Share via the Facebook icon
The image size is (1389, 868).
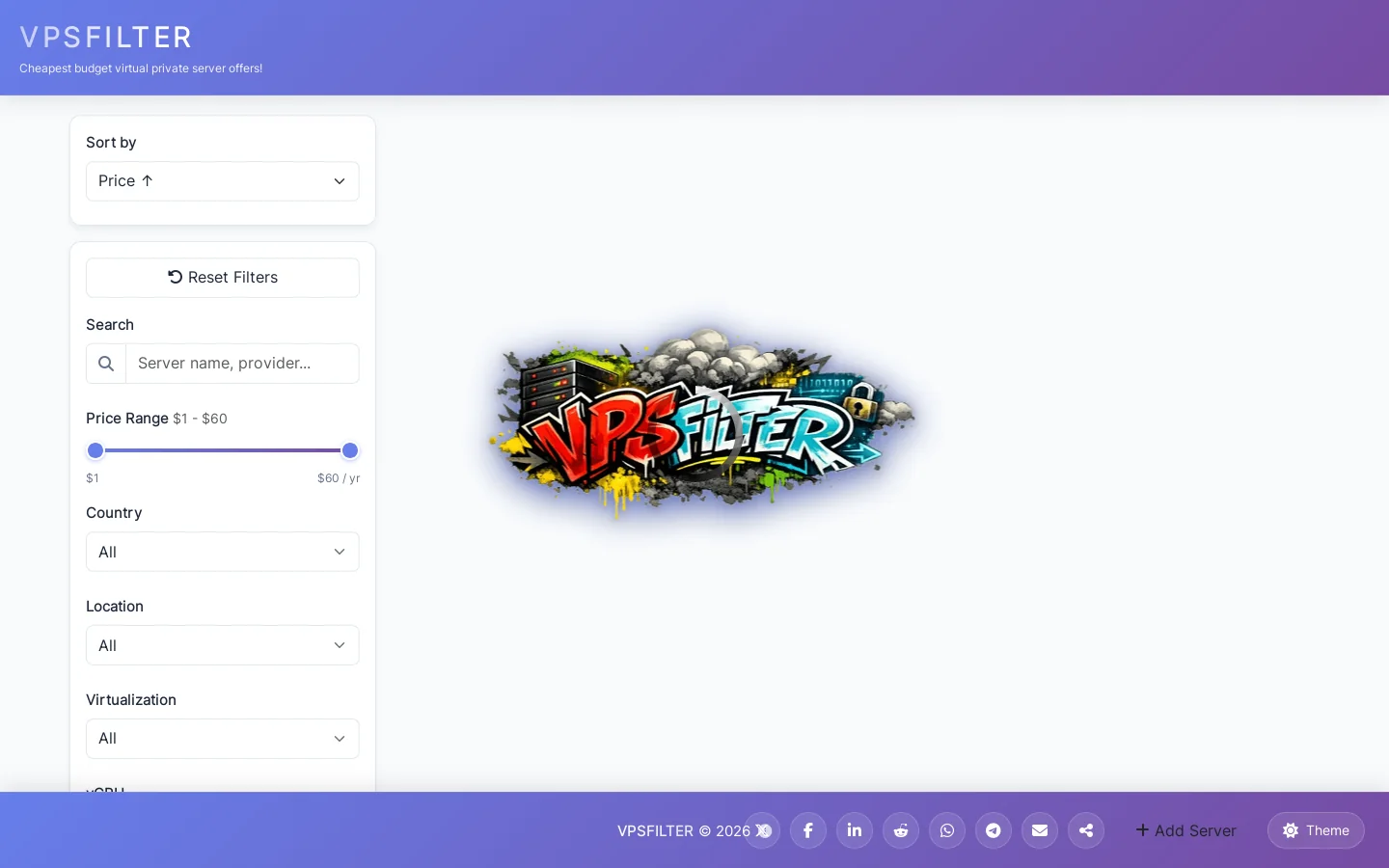808,830
